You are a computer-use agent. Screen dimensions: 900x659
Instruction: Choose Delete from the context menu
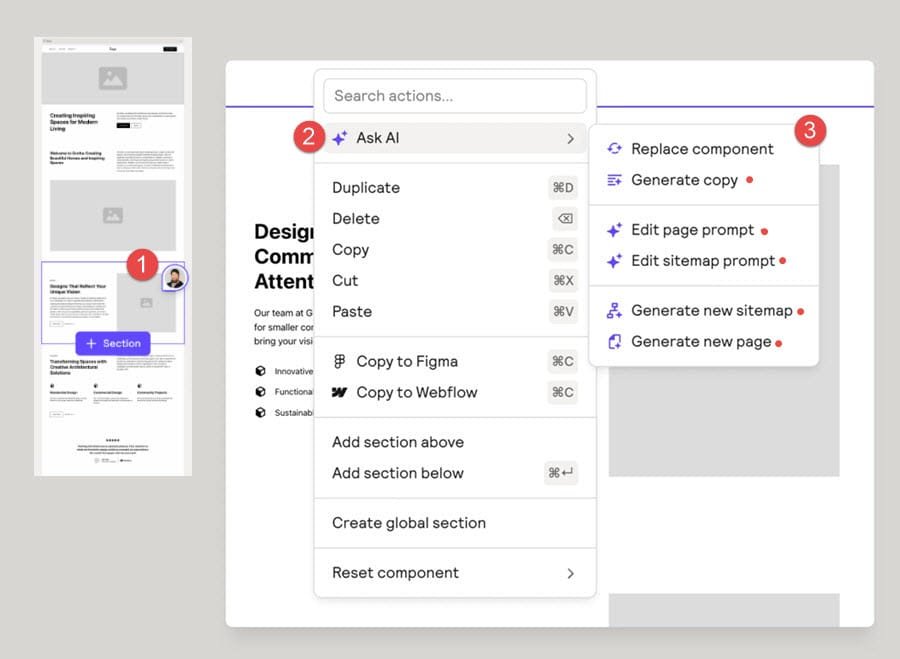pos(455,219)
